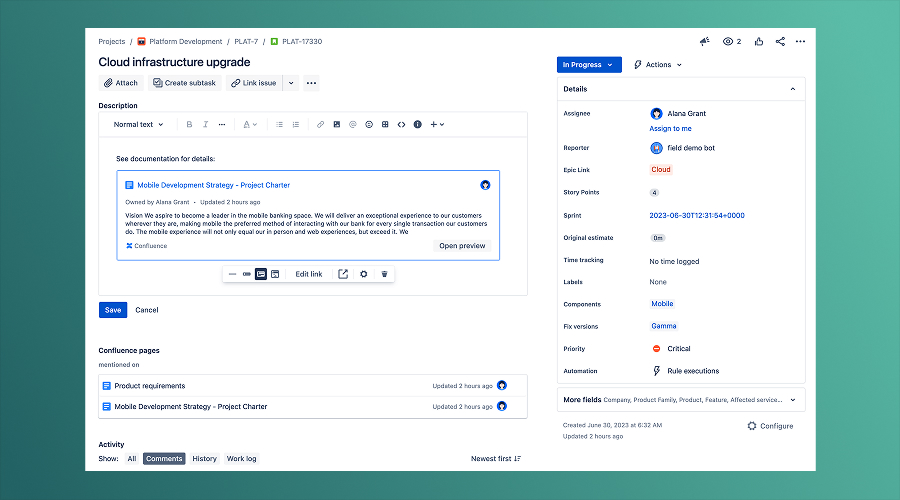The width and height of the screenshot is (900, 500).
Task: Click the Link issue button
Action: point(254,83)
